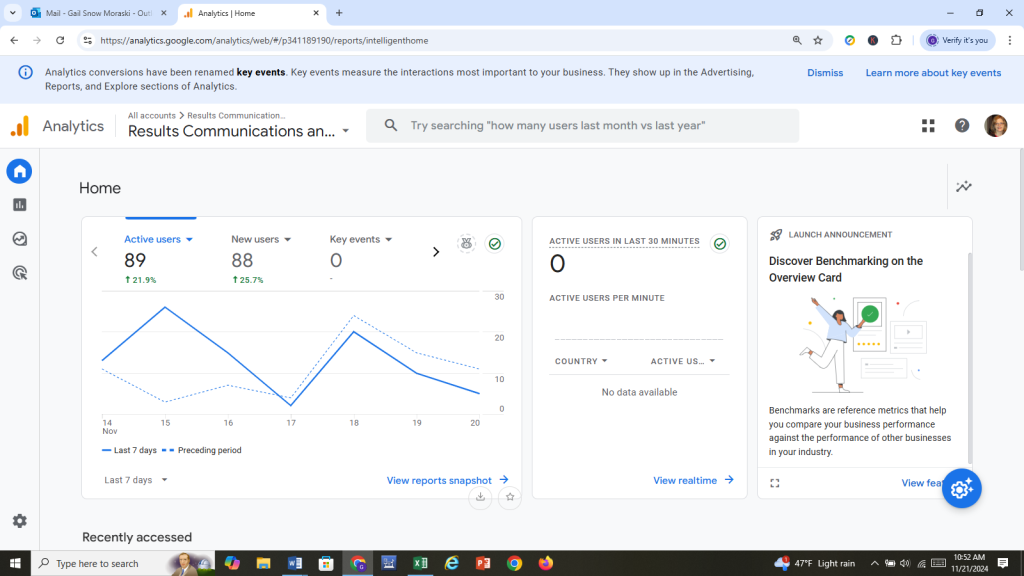Dismiss the key events banner
Image resolution: width=1024 pixels, height=576 pixels.
tap(825, 73)
